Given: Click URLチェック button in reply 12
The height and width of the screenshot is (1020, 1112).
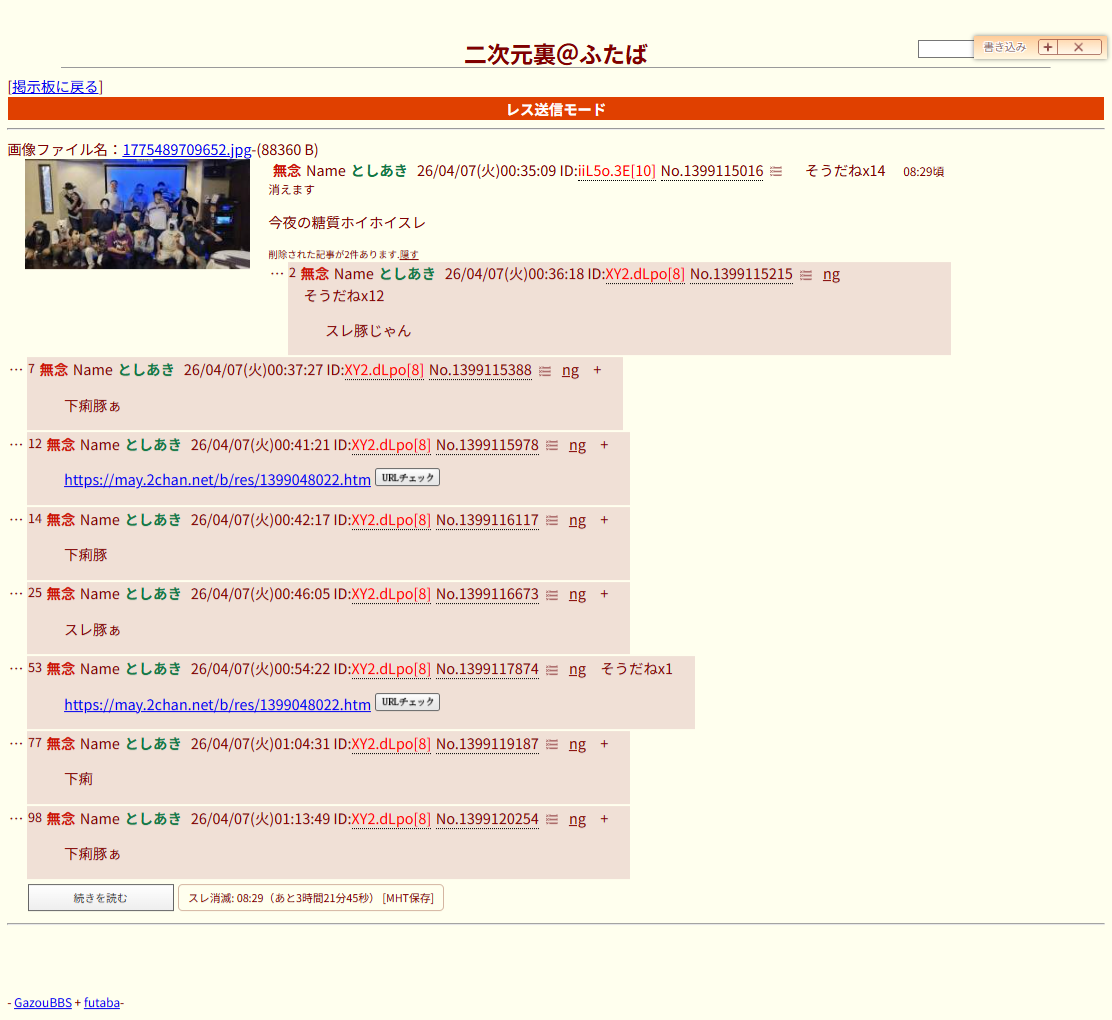Looking at the screenshot, I should [x=407, y=478].
